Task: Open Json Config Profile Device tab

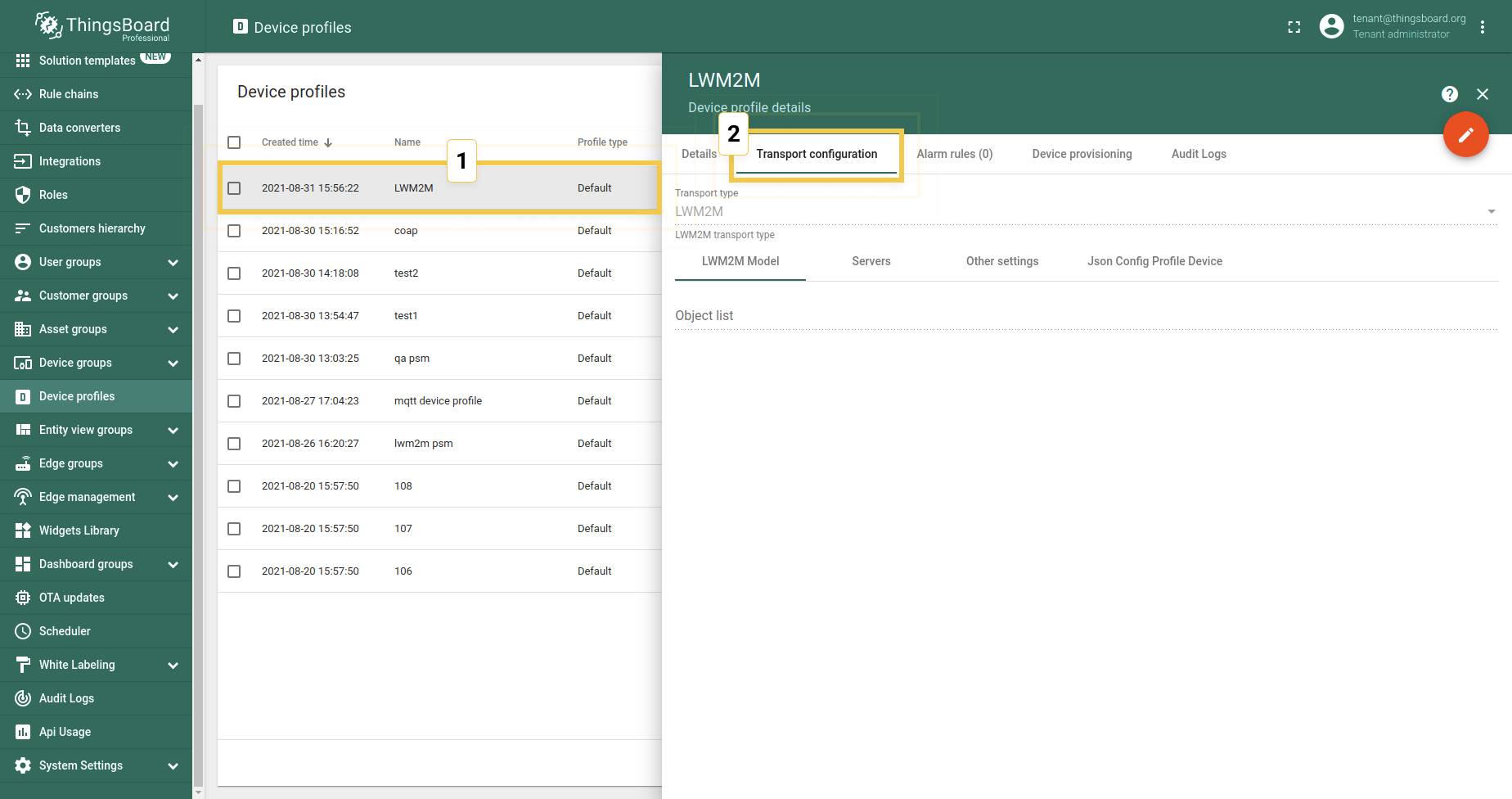Action: point(1154,261)
